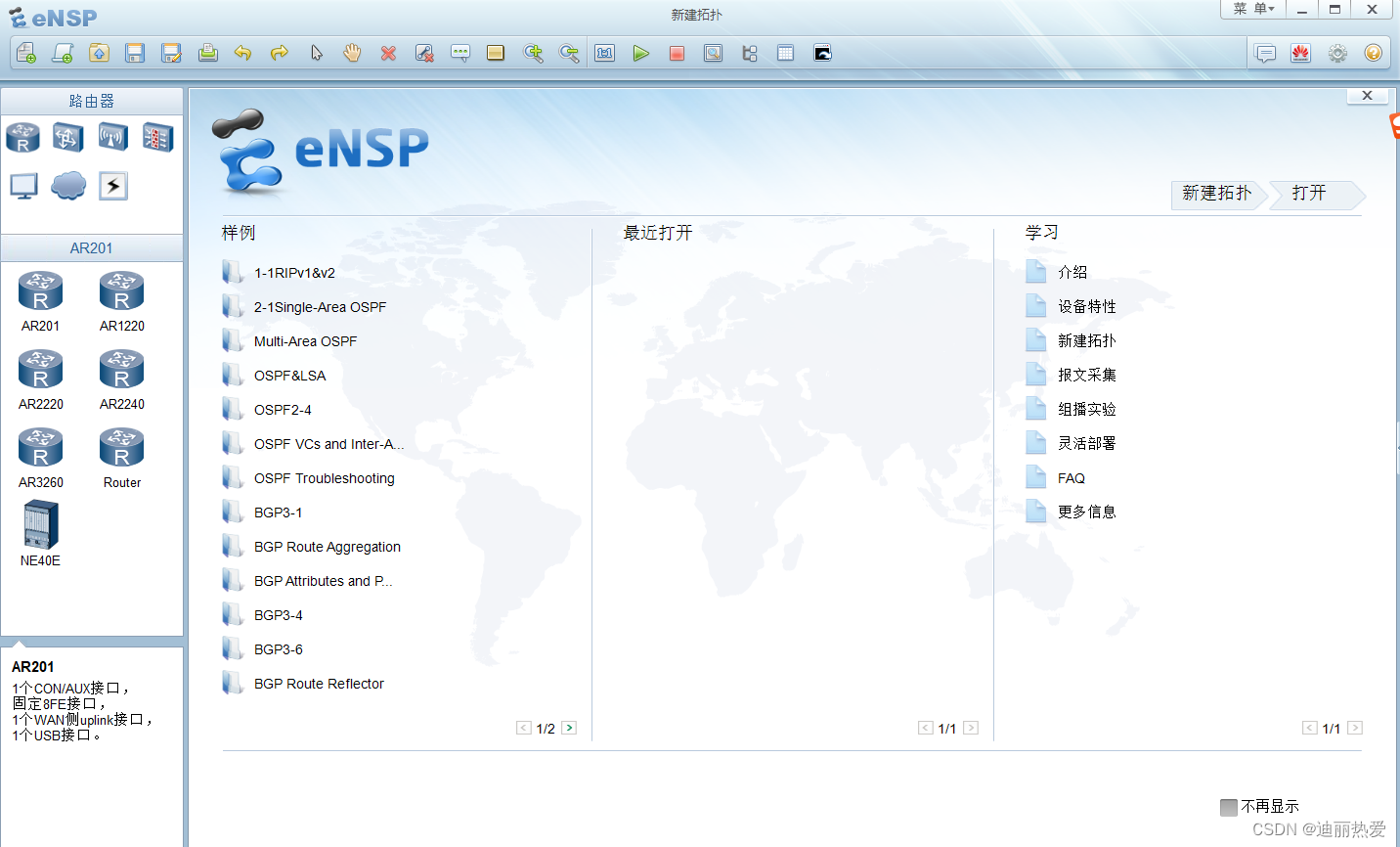
Task: Select the AR2220 router device
Action: click(x=40, y=379)
